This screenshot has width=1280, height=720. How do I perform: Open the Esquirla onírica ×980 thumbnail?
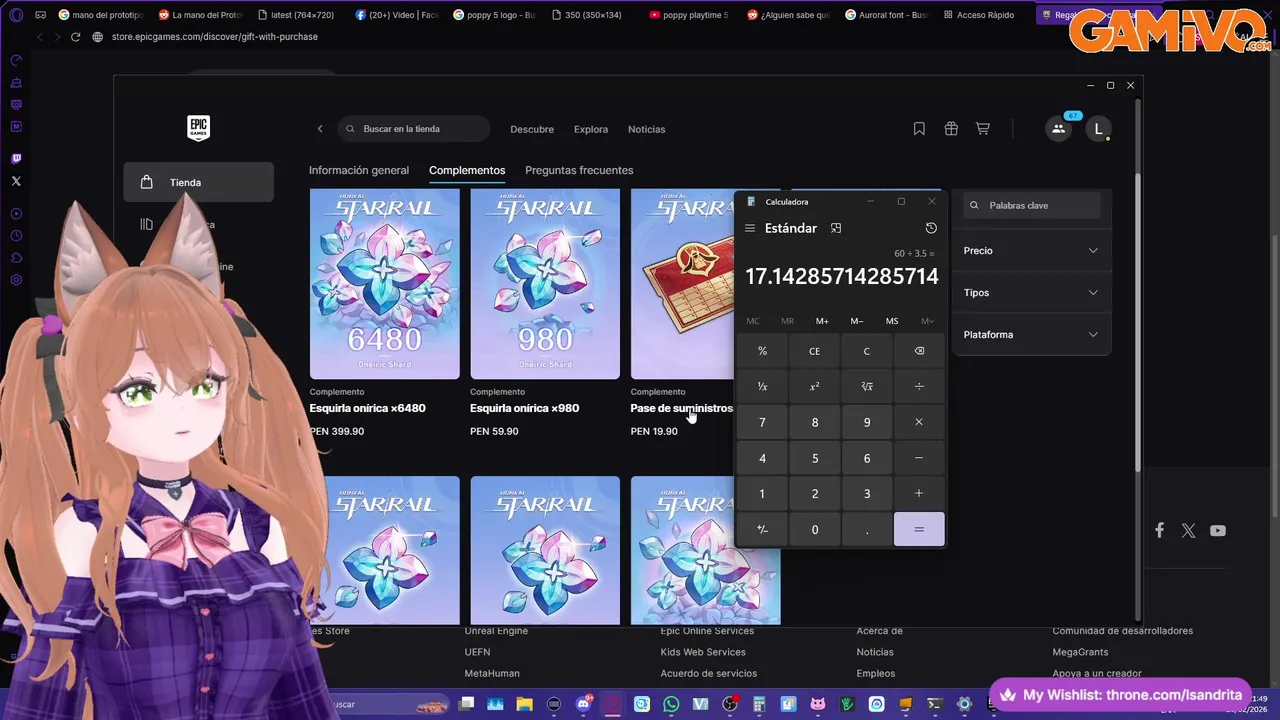click(545, 284)
